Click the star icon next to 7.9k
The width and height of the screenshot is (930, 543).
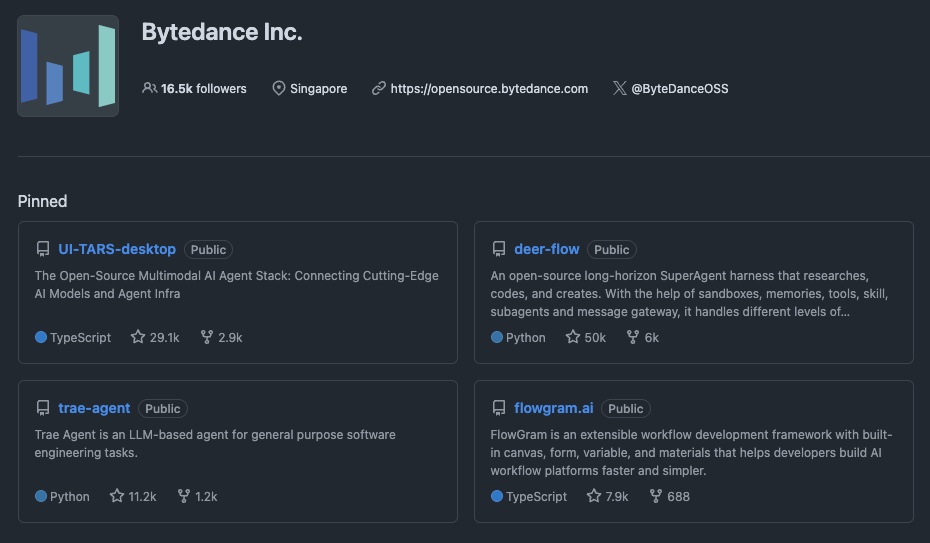click(594, 496)
